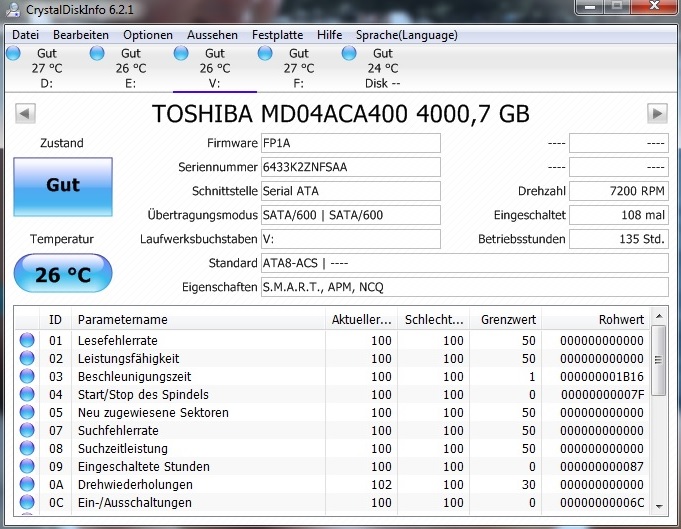The height and width of the screenshot is (529, 681).
Task: Click status orb of Leistungsfähigkeit row
Action: (27, 358)
